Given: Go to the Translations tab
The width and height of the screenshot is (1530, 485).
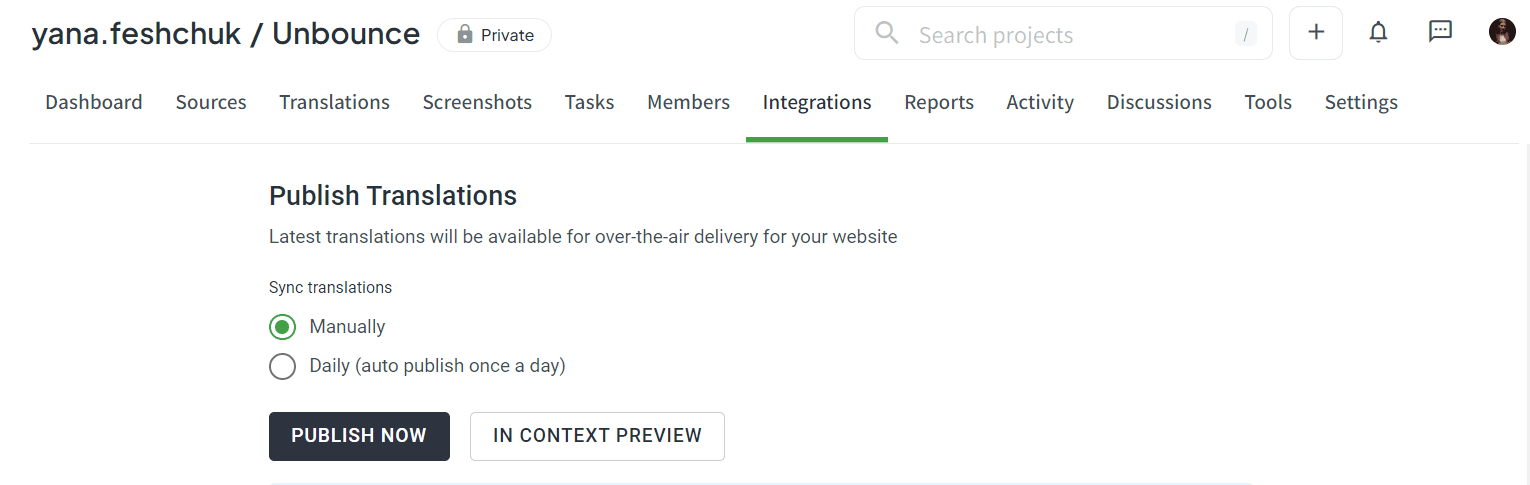Looking at the screenshot, I should 334,102.
